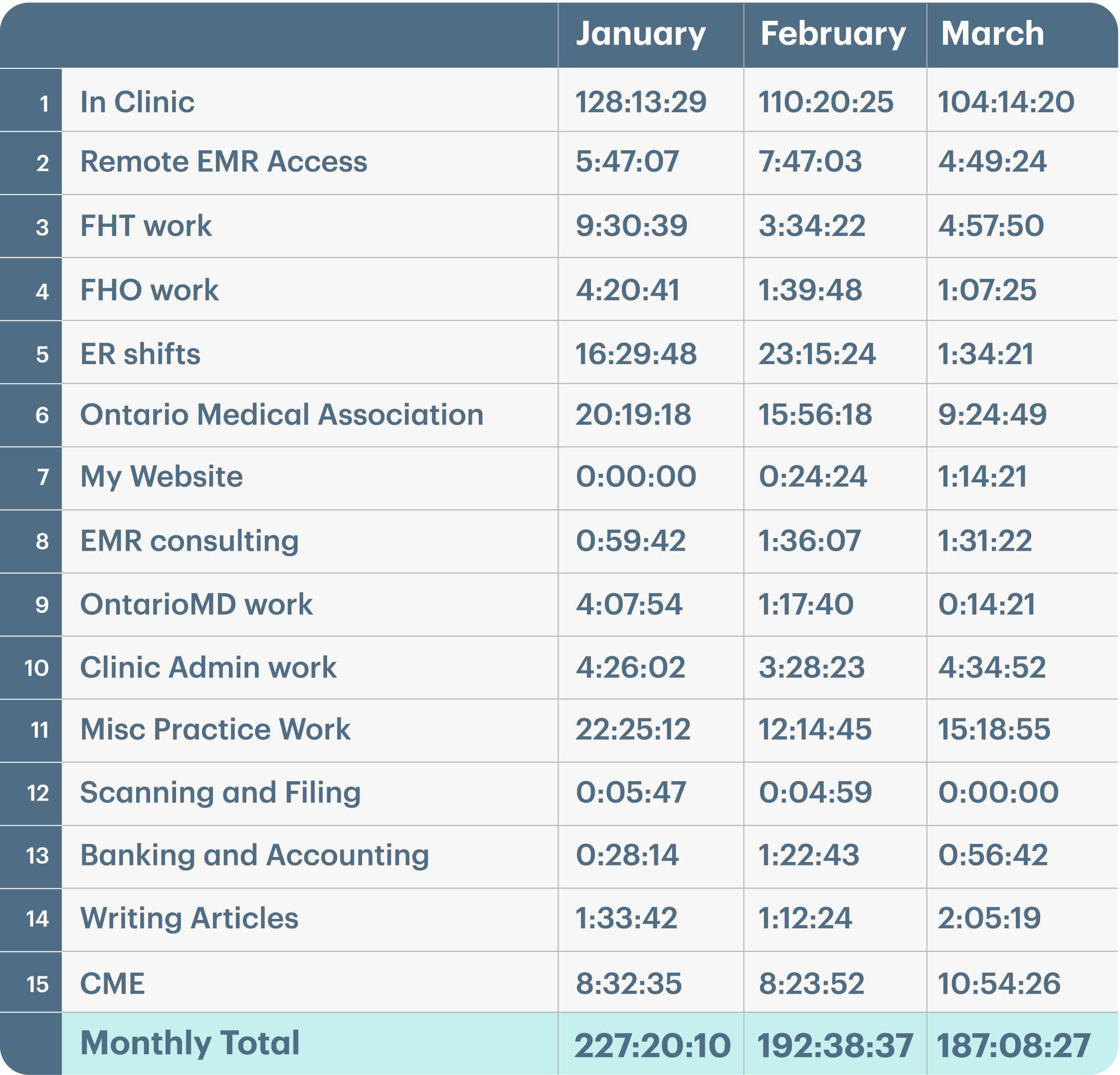
Task: Select the Monthly Total label
Action: pos(189,1043)
